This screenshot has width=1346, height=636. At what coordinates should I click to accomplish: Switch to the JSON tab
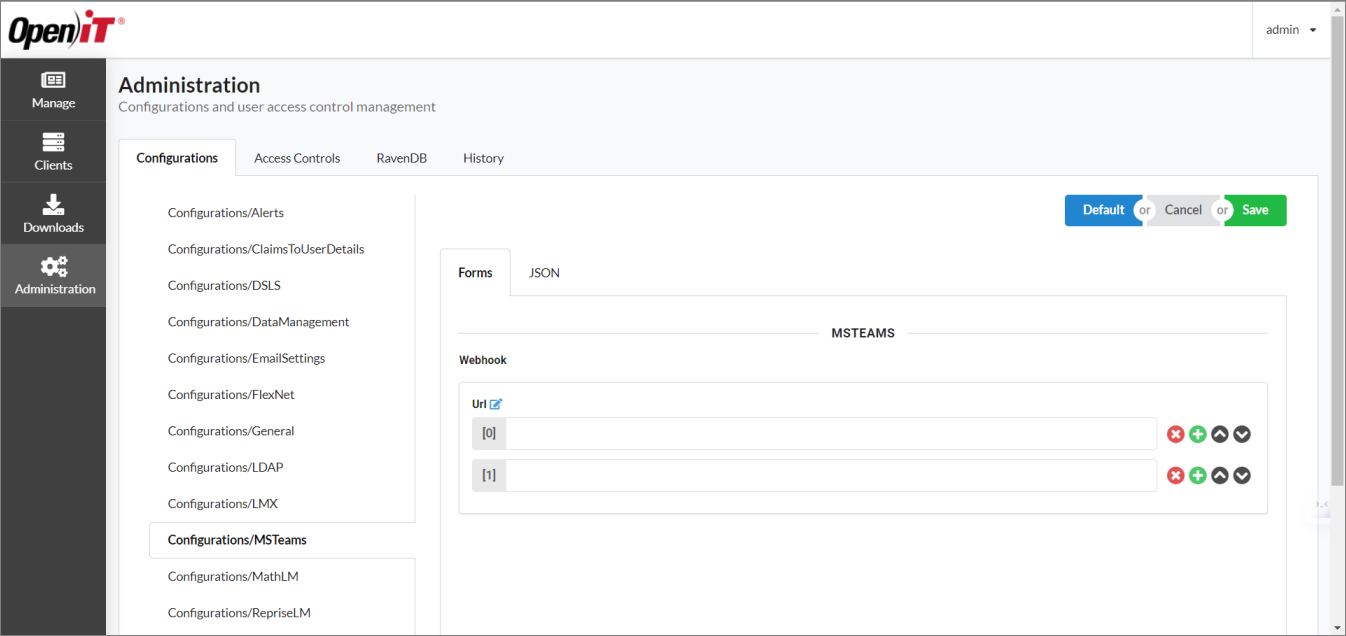tap(543, 272)
